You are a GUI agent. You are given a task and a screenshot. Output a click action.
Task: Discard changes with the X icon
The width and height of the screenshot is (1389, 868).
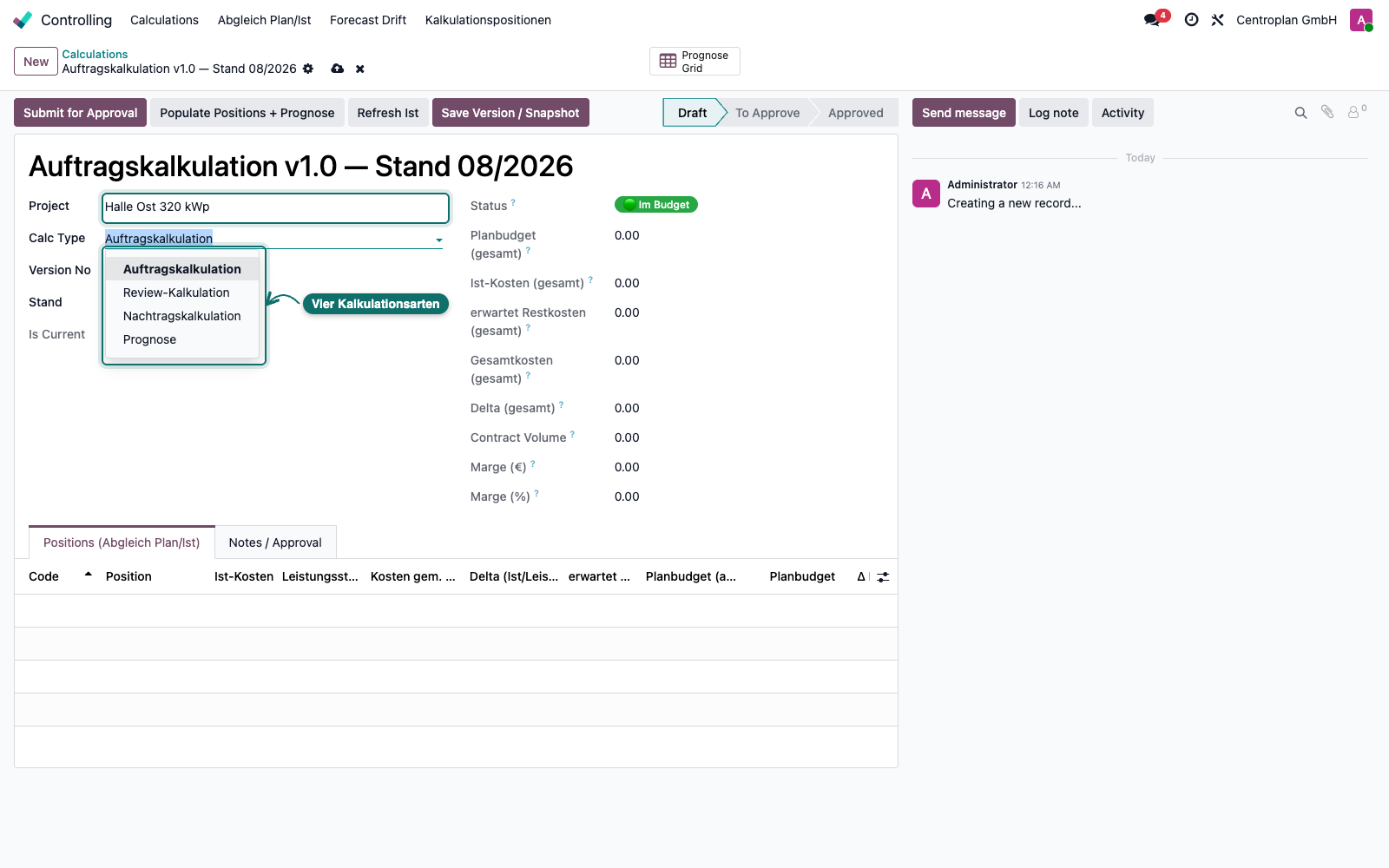[360, 69]
